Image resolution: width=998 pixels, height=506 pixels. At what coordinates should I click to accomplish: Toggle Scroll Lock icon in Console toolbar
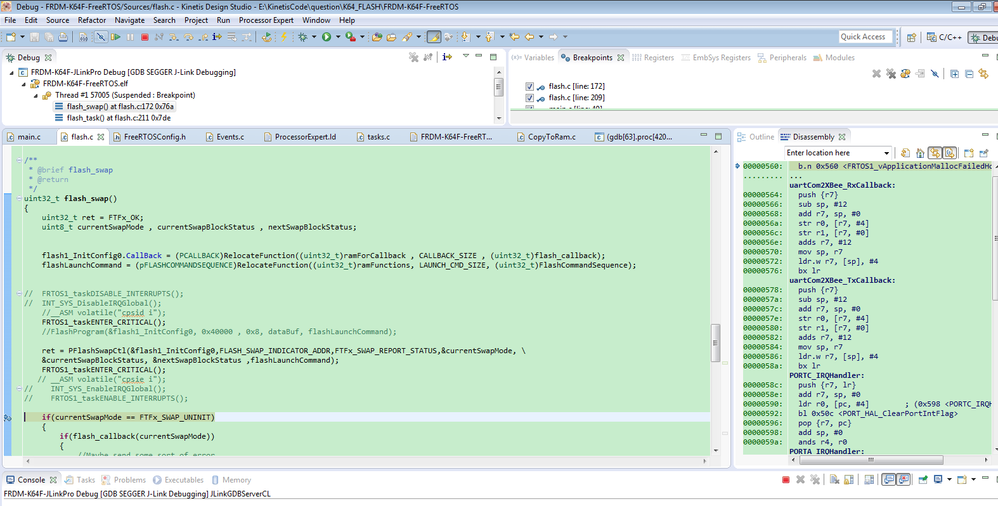[x=848, y=479]
